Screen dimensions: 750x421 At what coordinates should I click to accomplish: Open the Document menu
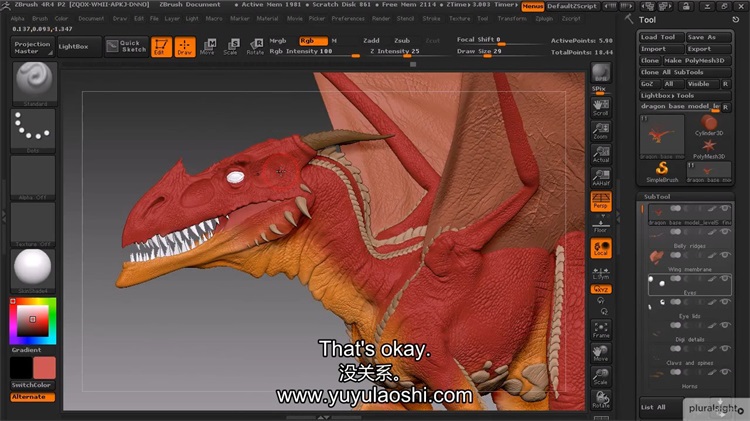tap(91, 18)
